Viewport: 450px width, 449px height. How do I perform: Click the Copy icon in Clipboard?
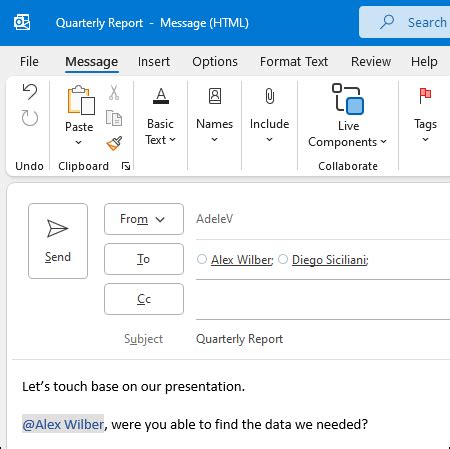tap(114, 118)
